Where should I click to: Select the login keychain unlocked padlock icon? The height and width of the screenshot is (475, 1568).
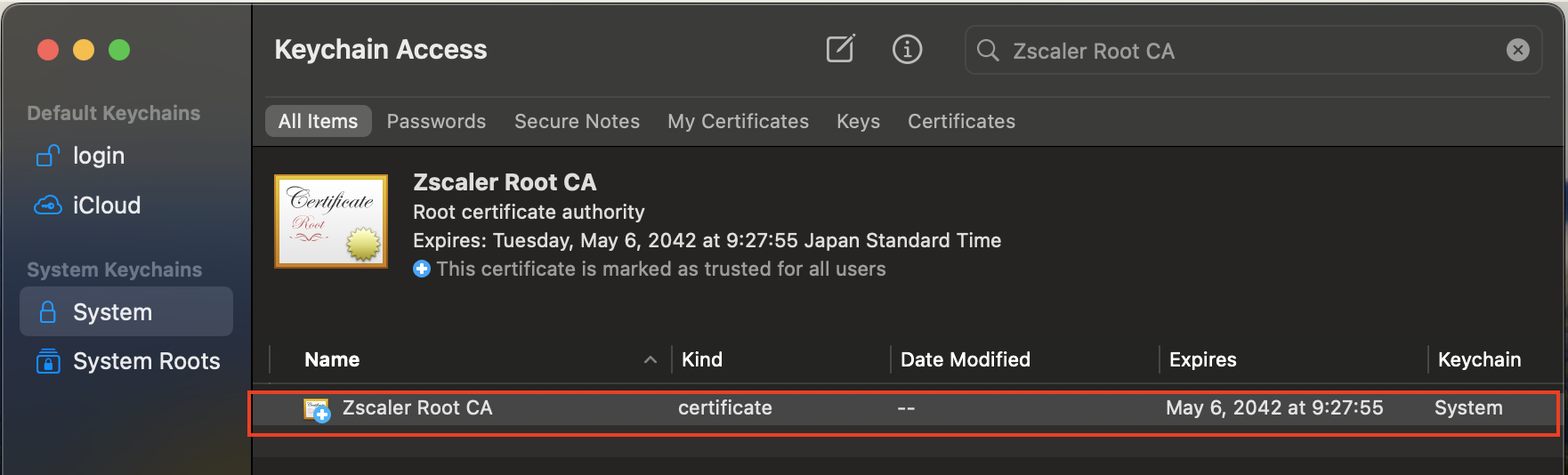click(x=48, y=156)
